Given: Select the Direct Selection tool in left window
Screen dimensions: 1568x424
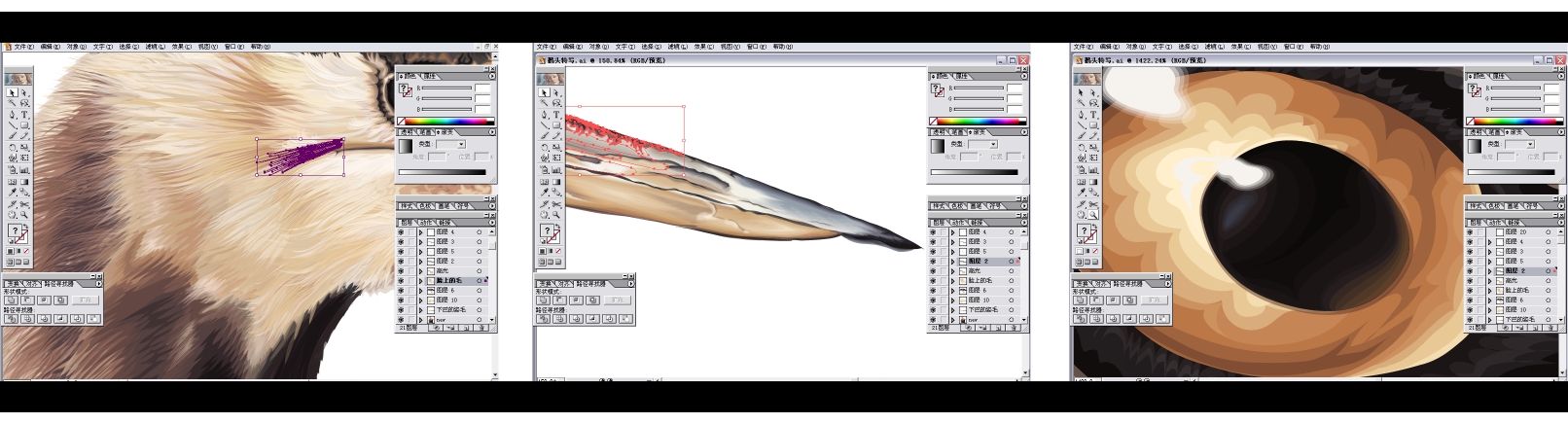Looking at the screenshot, I should (24, 92).
